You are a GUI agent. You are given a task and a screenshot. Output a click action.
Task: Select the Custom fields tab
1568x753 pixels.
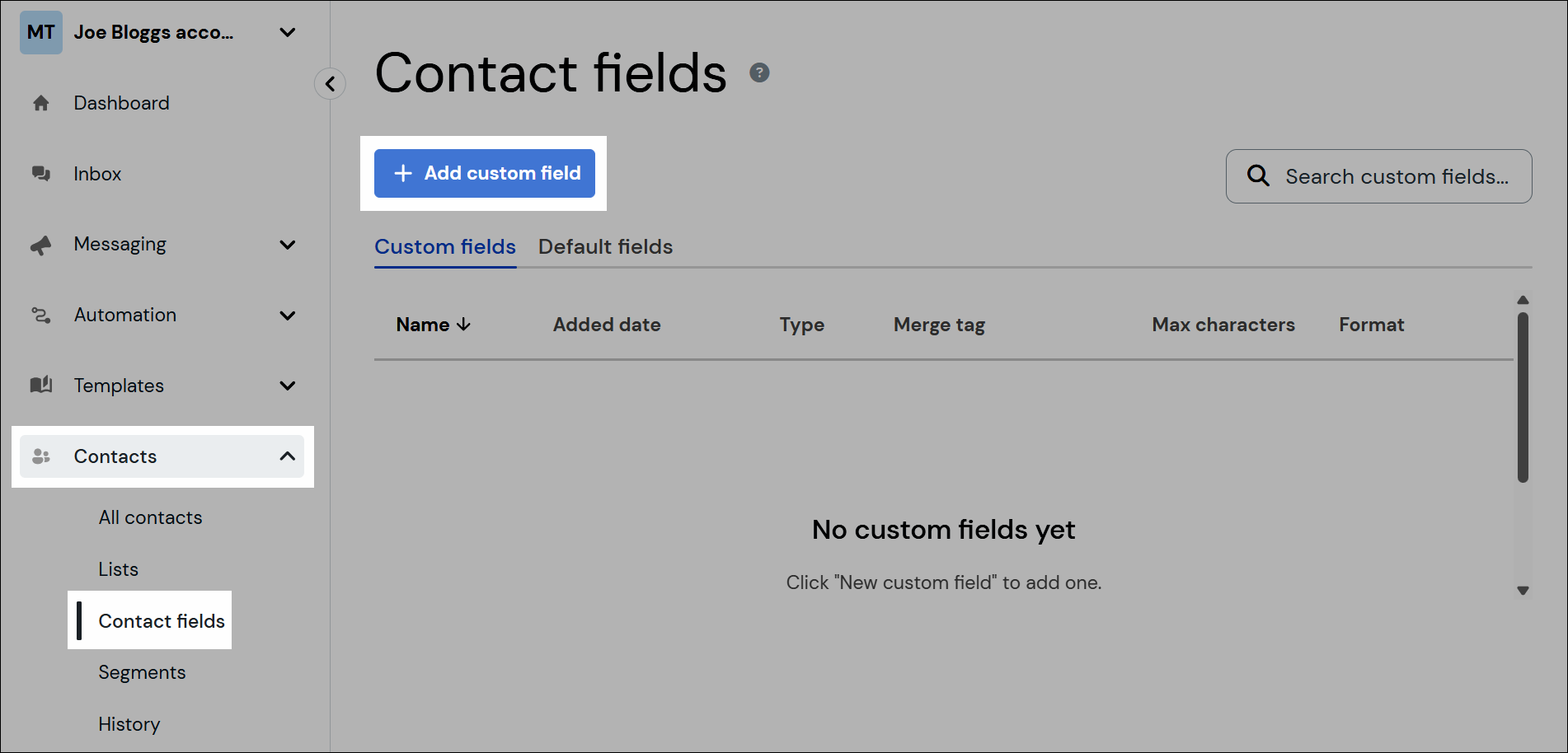[445, 246]
